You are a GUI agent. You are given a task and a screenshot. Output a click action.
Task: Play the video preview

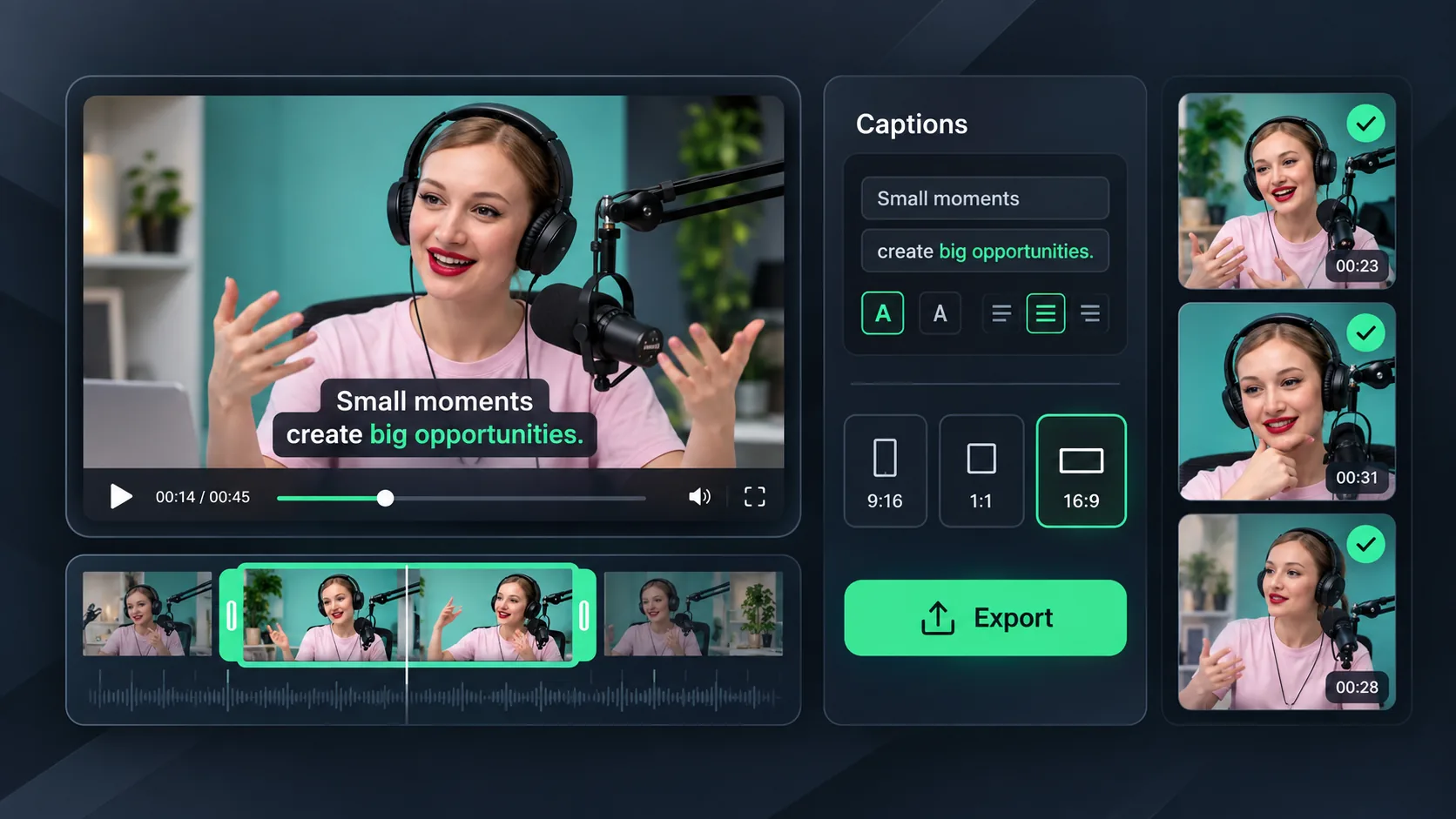[x=121, y=497]
